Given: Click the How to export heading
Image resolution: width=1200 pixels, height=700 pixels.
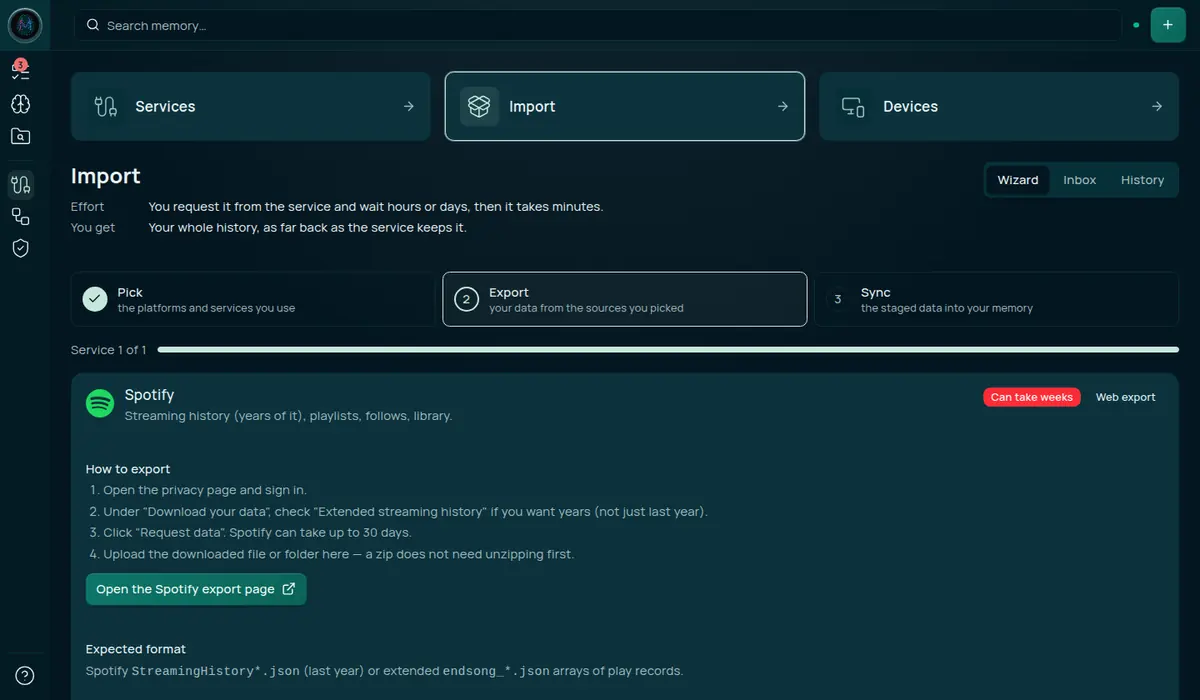Looking at the screenshot, I should 128,469.
